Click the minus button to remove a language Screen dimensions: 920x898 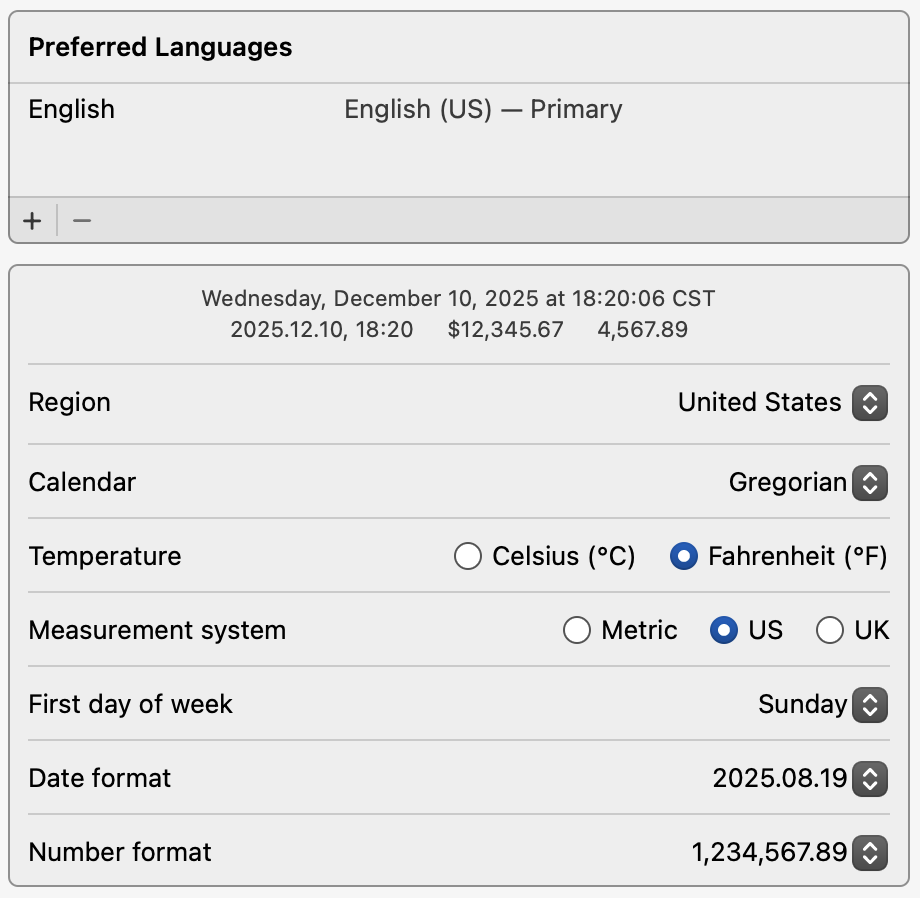coord(82,220)
